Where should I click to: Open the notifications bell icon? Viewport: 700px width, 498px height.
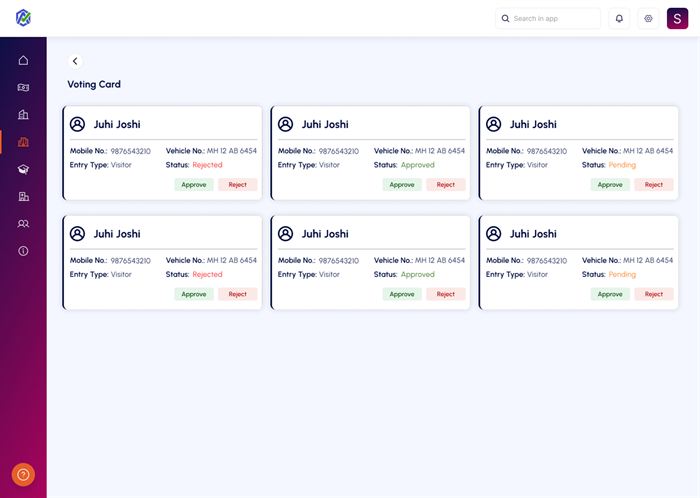tap(619, 19)
